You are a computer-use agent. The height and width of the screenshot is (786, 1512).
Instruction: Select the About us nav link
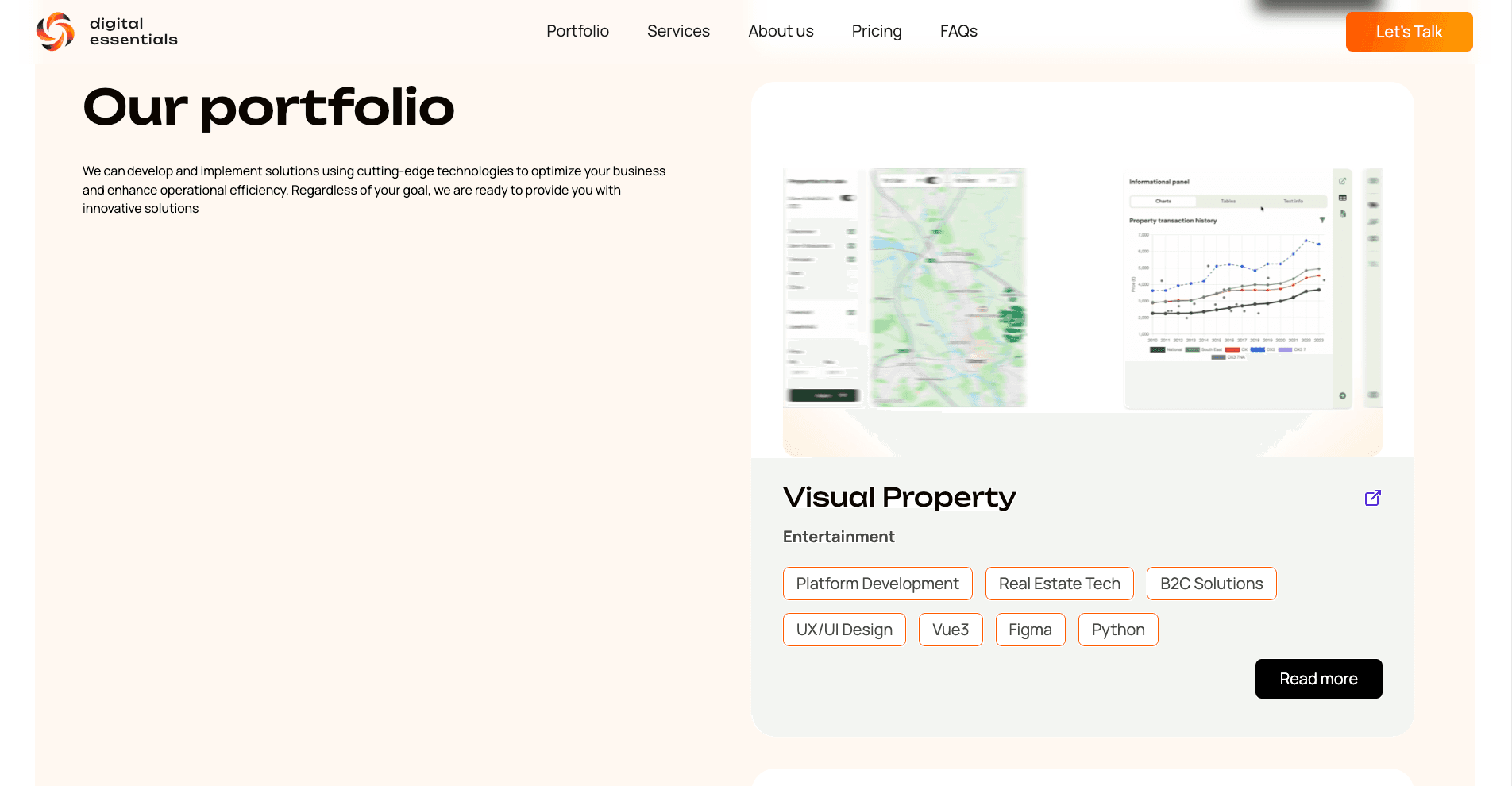[781, 31]
